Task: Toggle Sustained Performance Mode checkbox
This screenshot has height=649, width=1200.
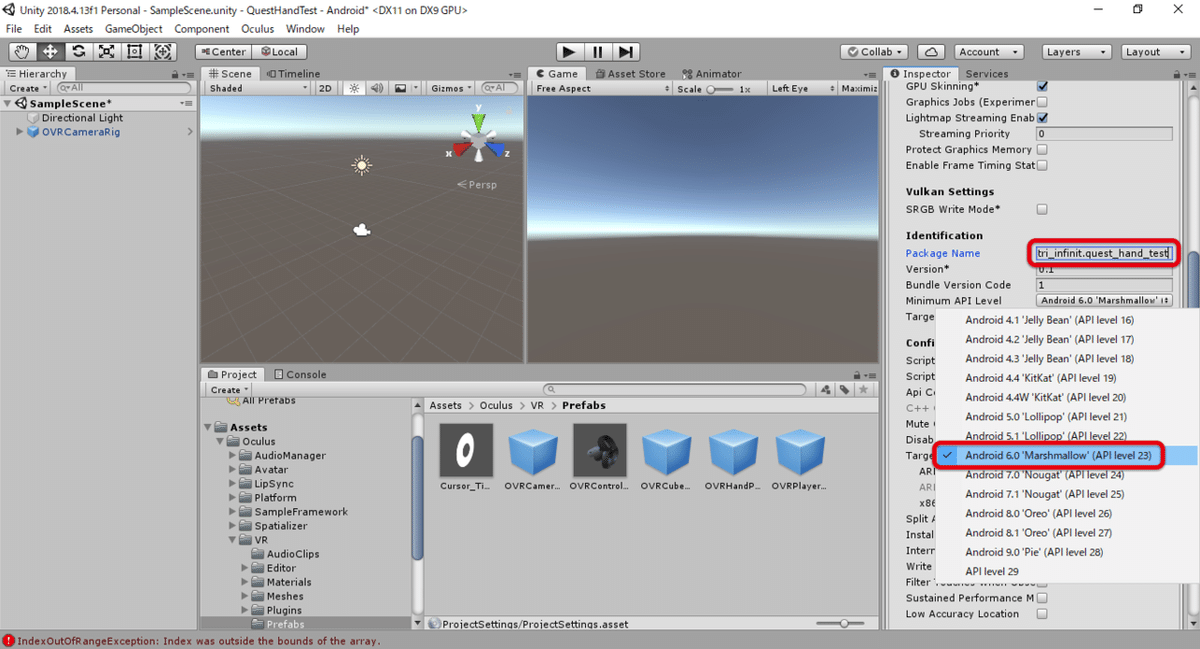Action: coord(1043,598)
